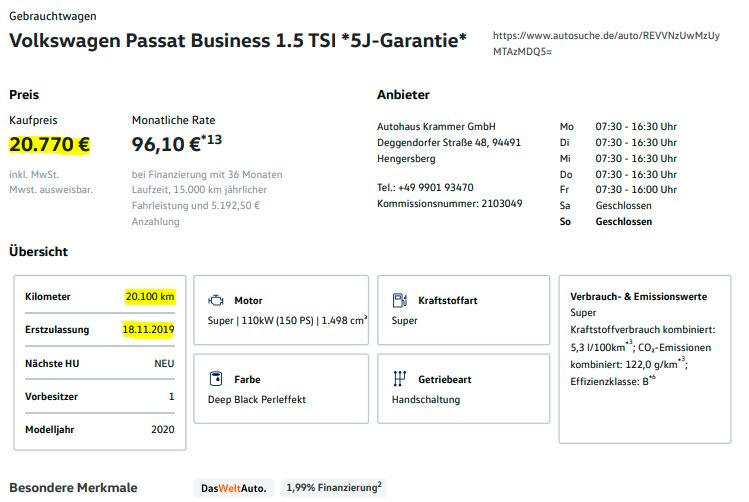Open the autosuche.de vehicle URL link
This screenshot has height=502, width=749.
[x=606, y=43]
